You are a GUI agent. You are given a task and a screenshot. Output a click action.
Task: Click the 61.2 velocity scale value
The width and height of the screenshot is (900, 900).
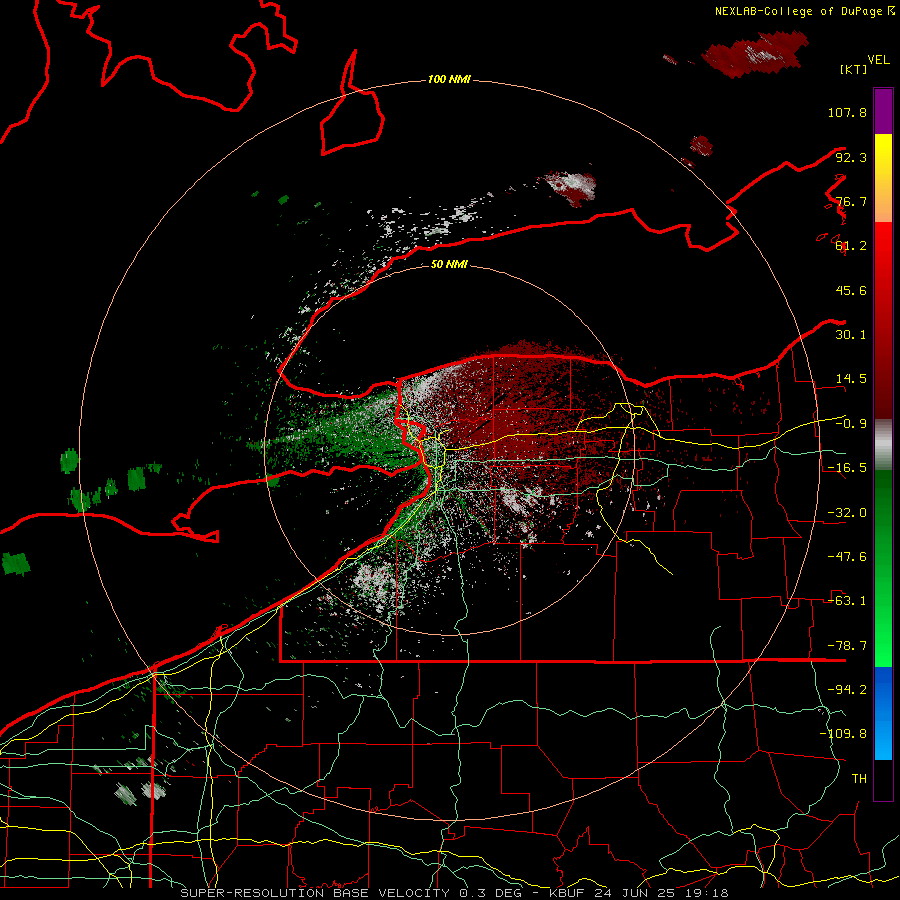point(851,246)
